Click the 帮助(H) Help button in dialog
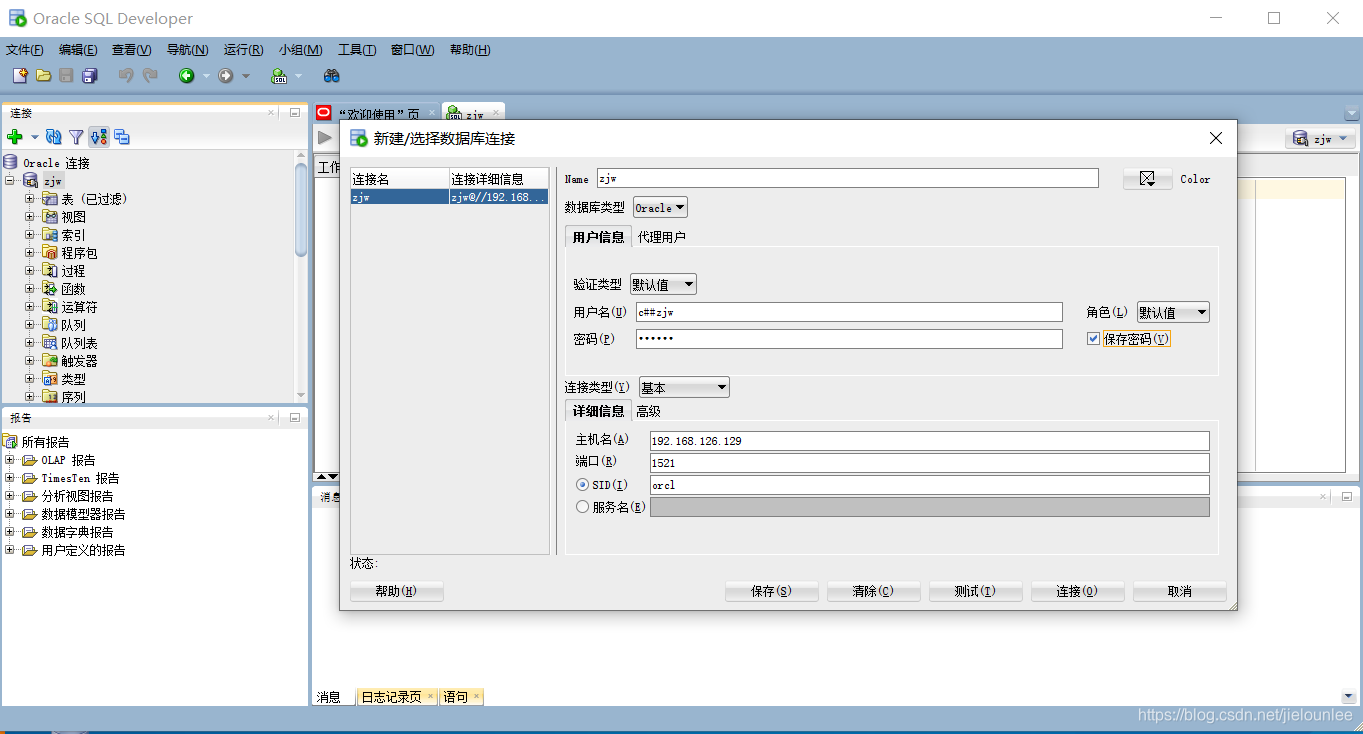Image resolution: width=1363 pixels, height=734 pixels. 396,591
